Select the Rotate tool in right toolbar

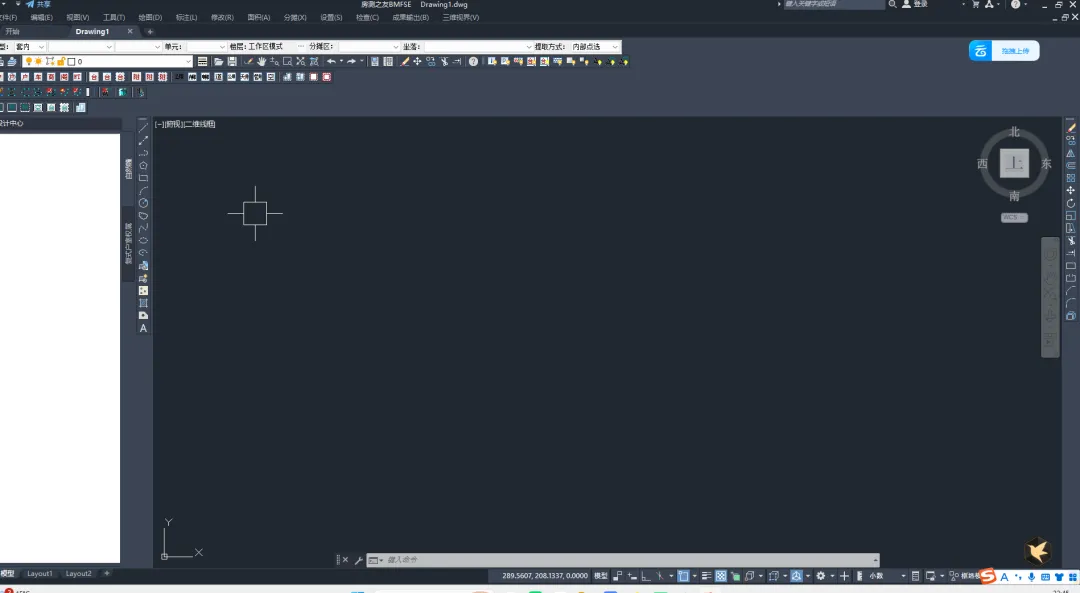[1070, 203]
